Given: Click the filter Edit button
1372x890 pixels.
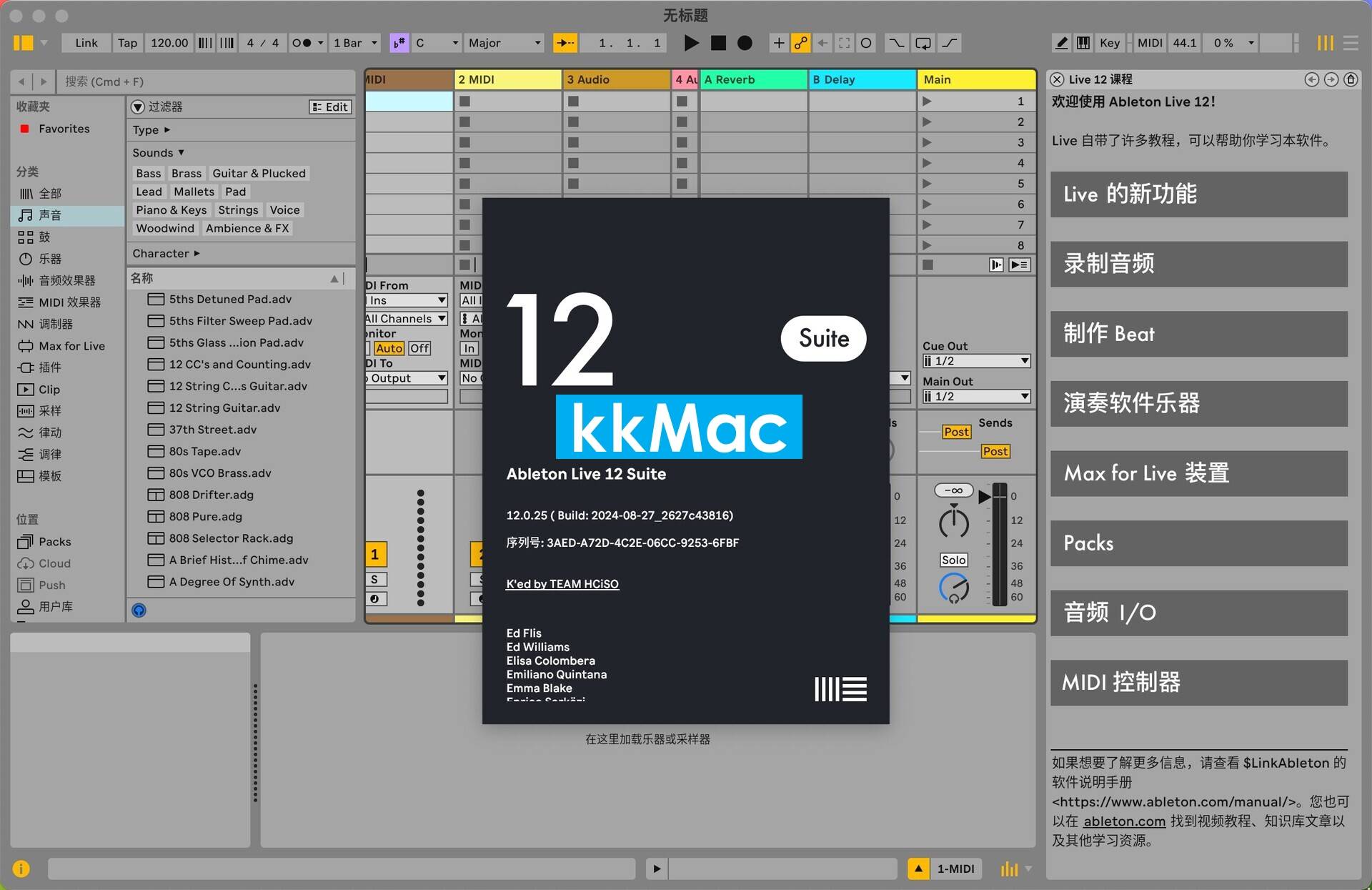Looking at the screenshot, I should coord(330,107).
